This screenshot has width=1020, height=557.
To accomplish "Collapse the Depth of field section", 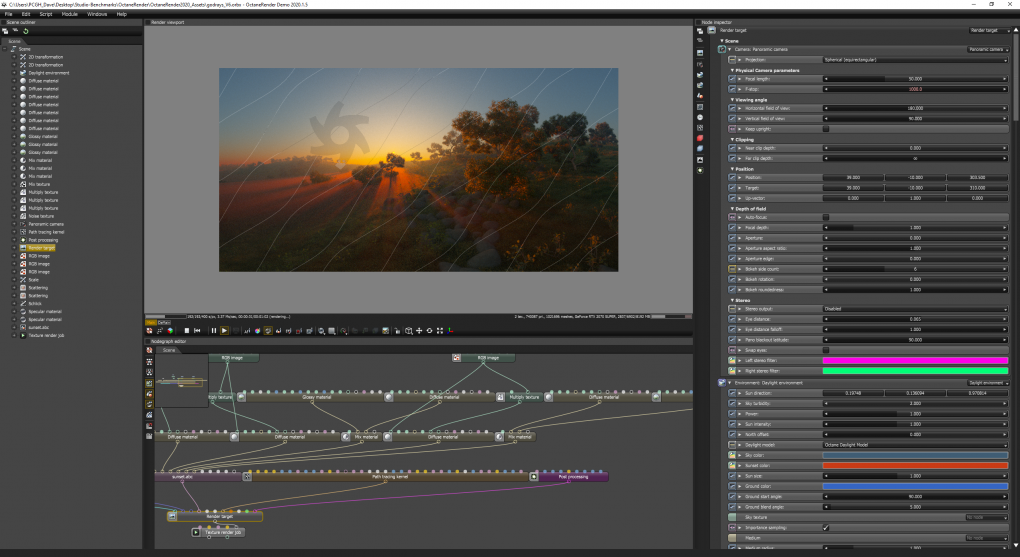I will click(x=732, y=209).
